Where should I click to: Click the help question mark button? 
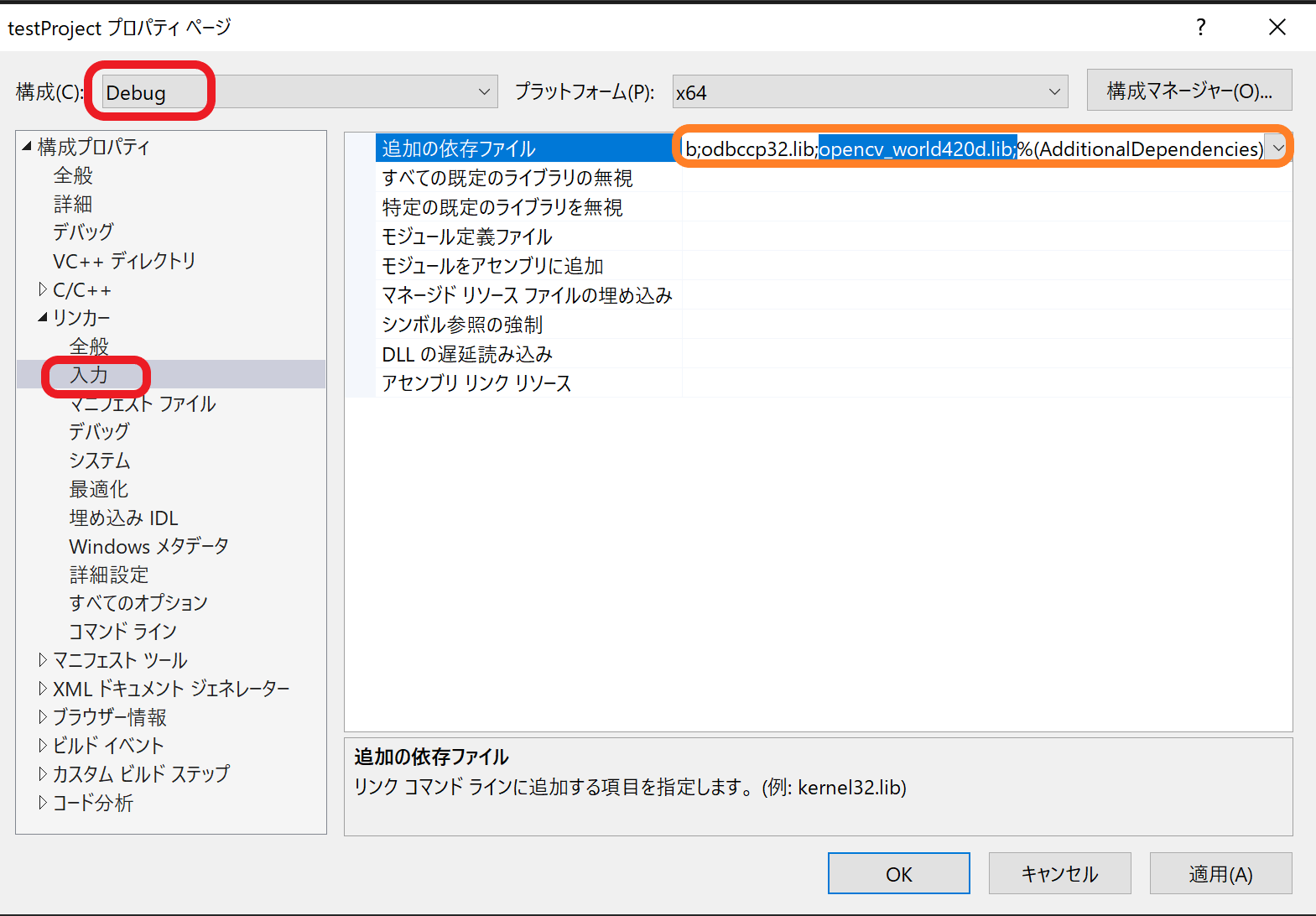pyautogui.click(x=1201, y=27)
